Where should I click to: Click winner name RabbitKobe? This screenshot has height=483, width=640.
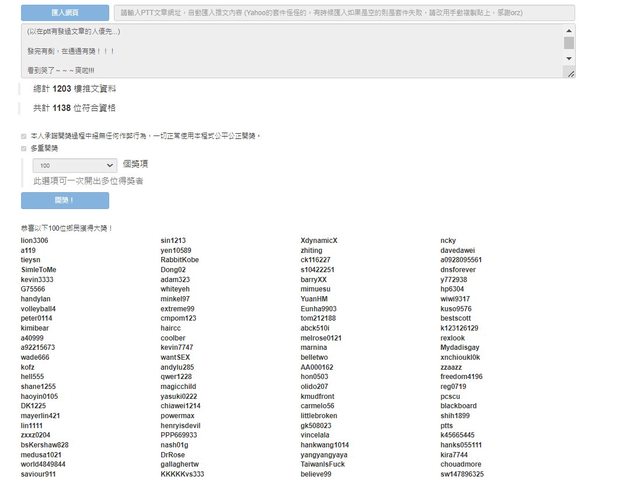[180, 260]
